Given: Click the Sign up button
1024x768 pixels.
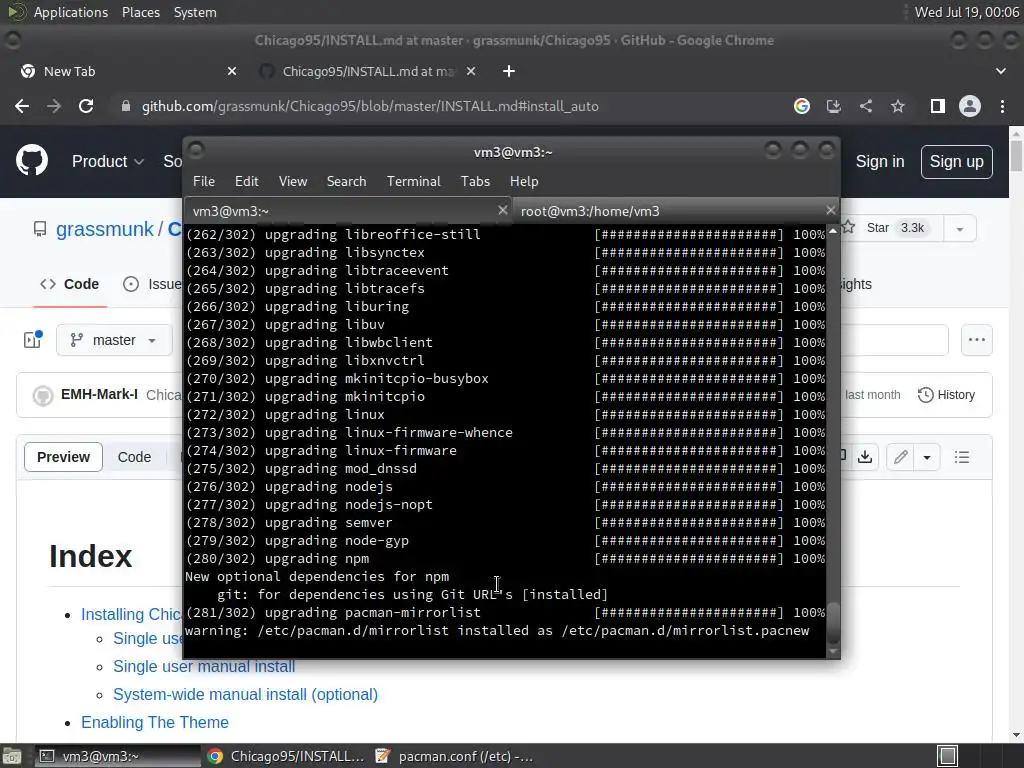Looking at the screenshot, I should (x=956, y=161).
